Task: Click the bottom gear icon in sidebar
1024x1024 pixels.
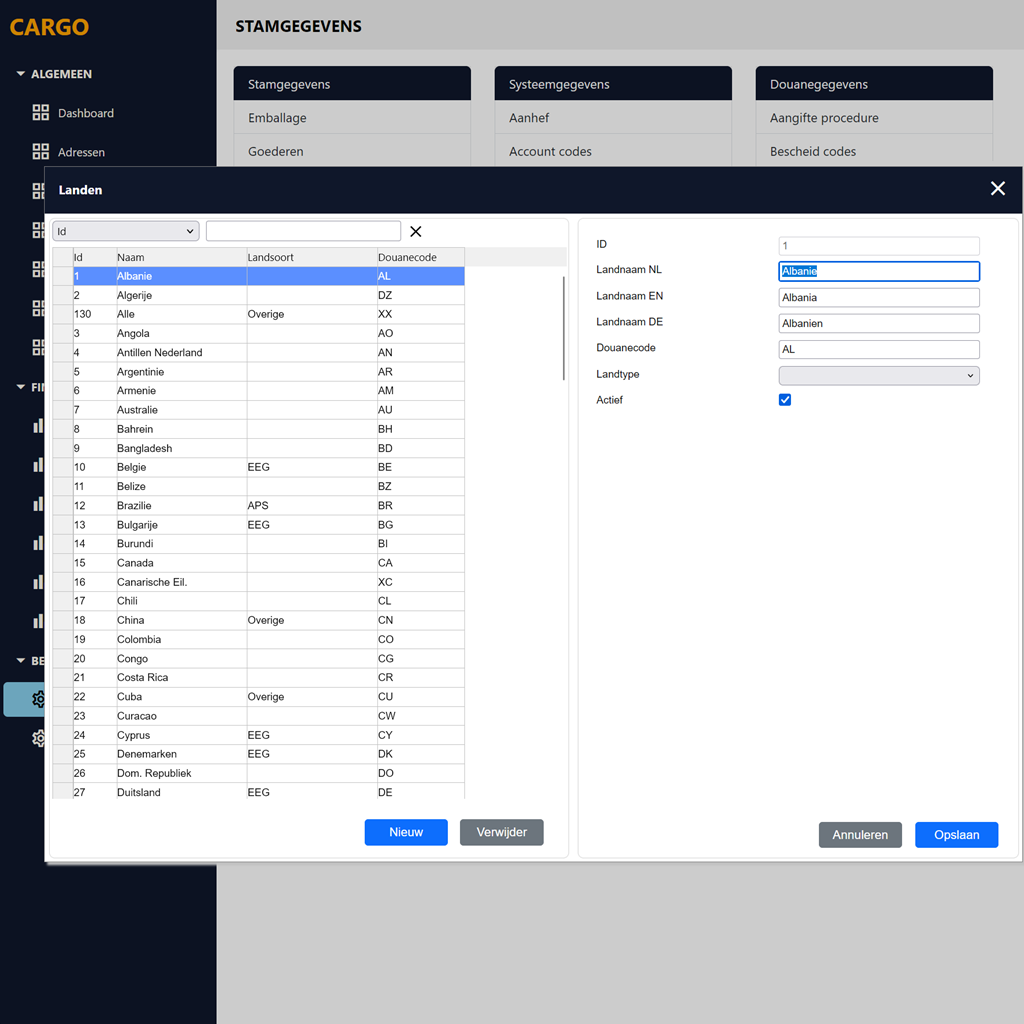Action: (39, 738)
